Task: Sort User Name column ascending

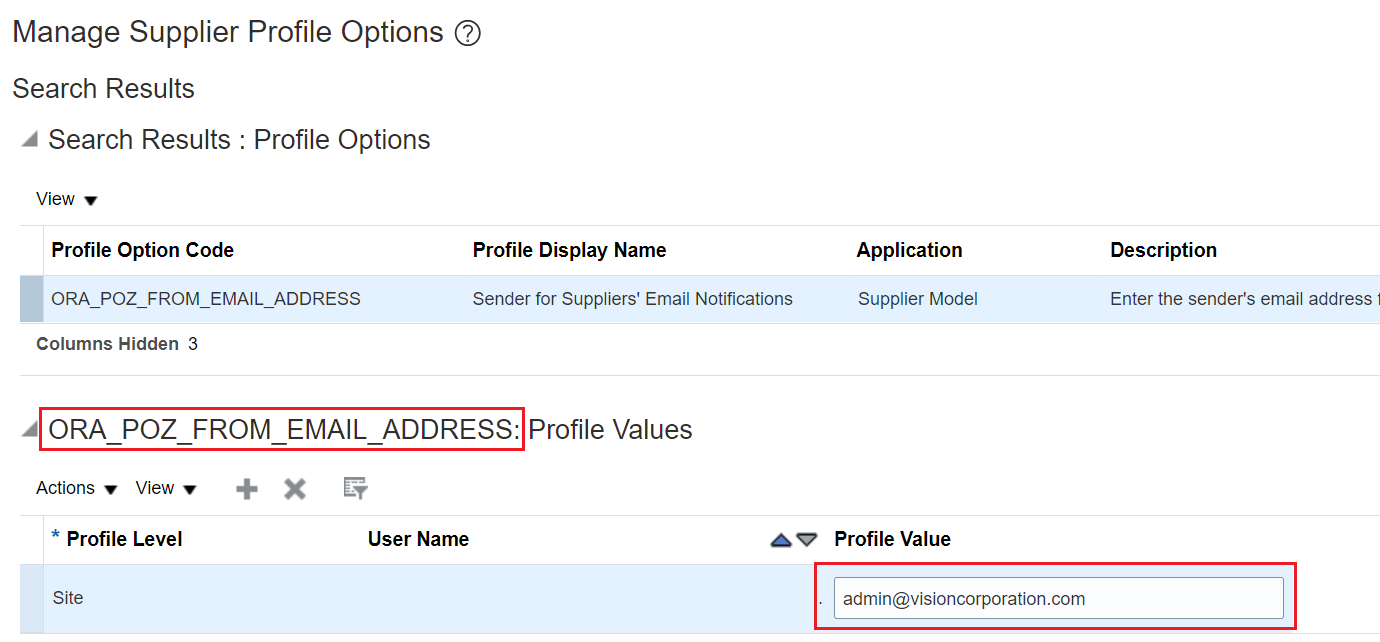Action: tap(781, 540)
